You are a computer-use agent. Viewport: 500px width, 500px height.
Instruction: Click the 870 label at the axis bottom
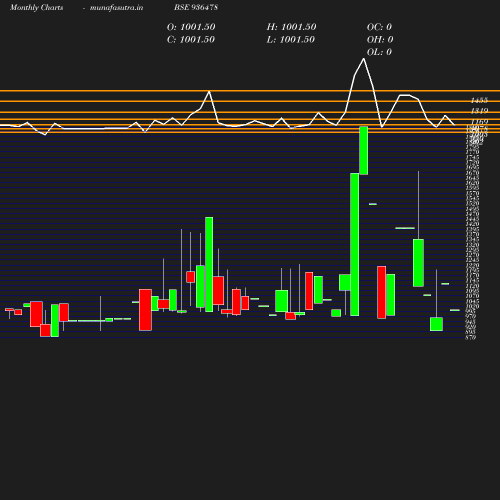pos(470,337)
